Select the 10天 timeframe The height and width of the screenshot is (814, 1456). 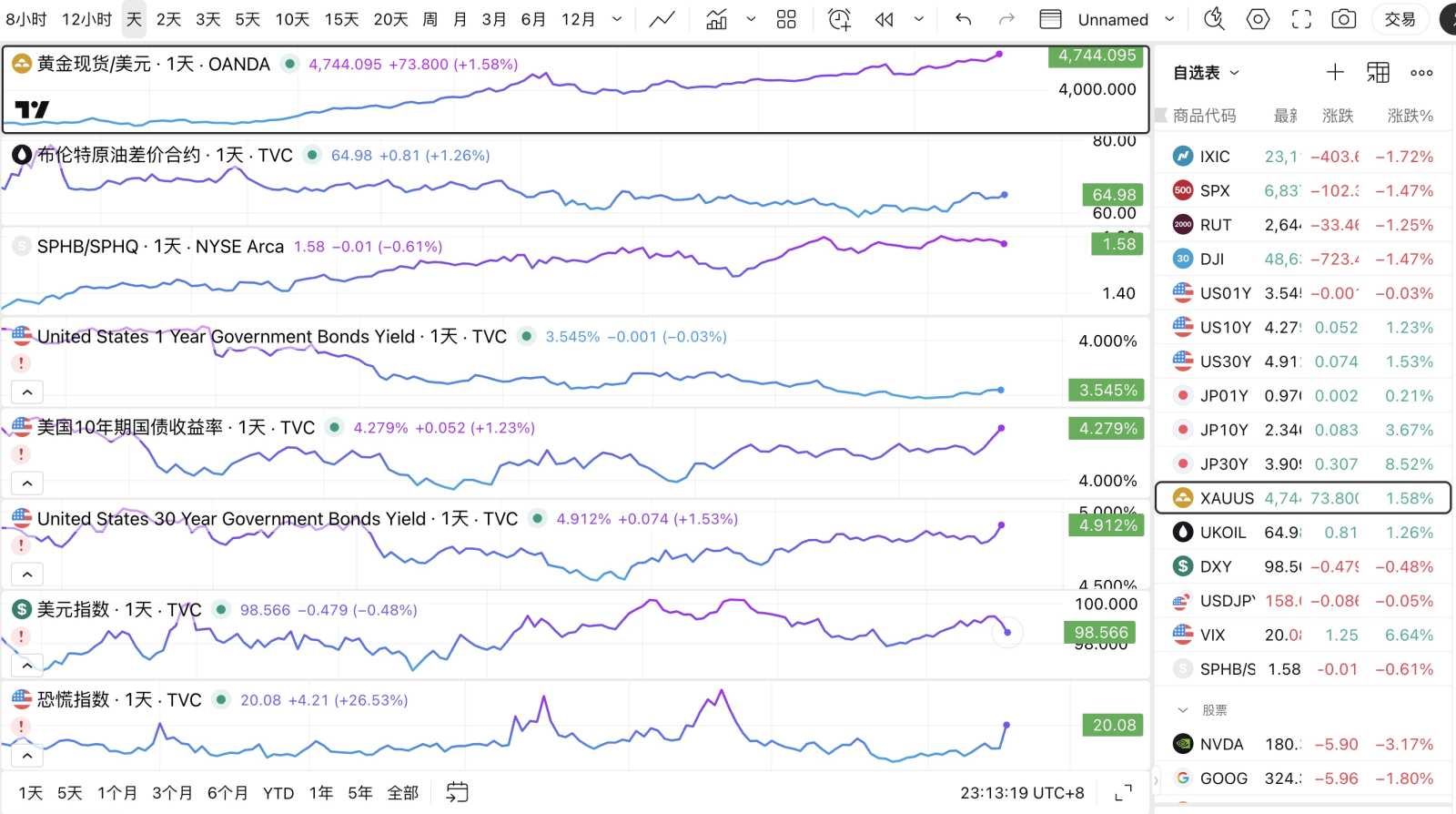[x=292, y=19]
